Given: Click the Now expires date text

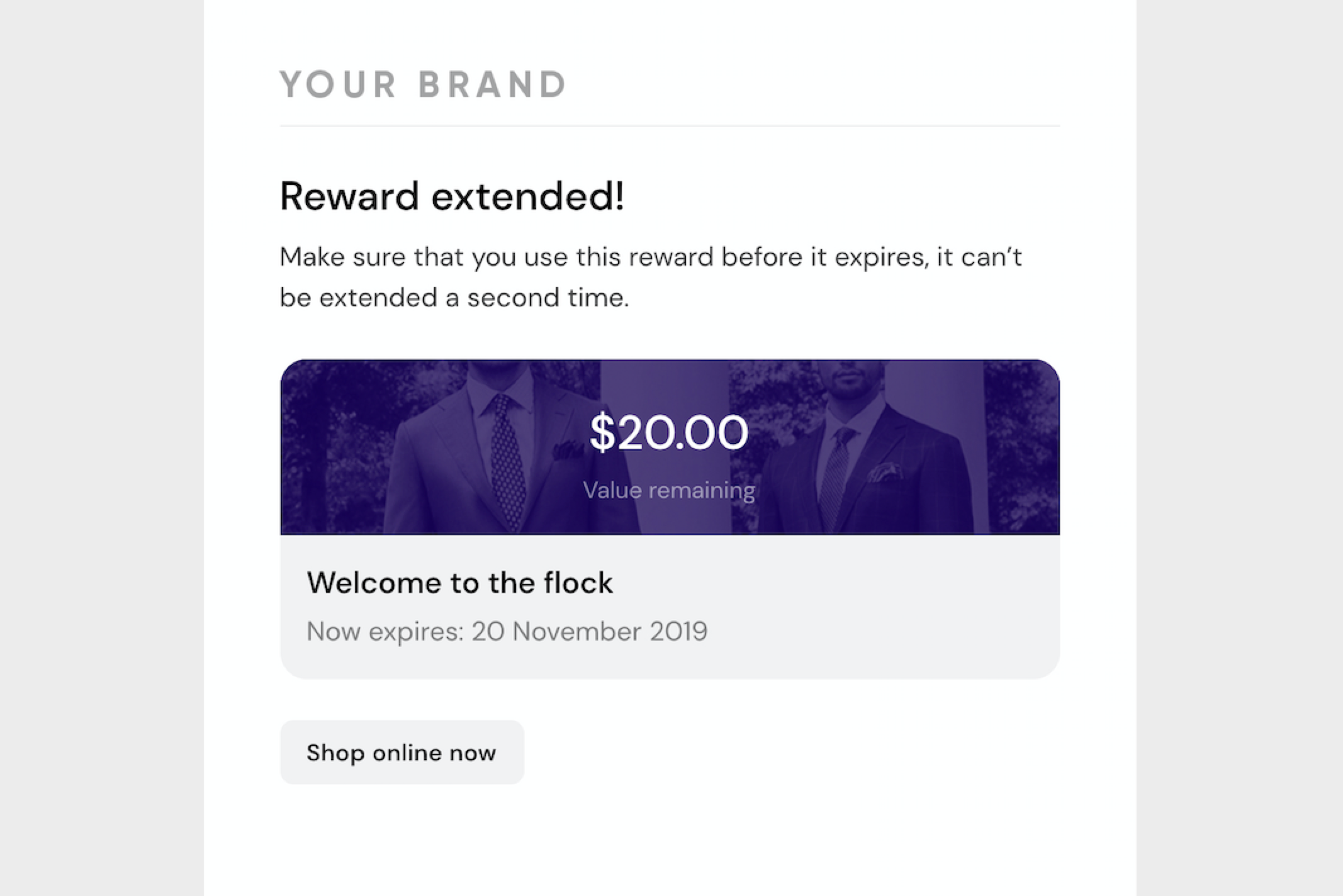Looking at the screenshot, I should pyautogui.click(x=507, y=631).
